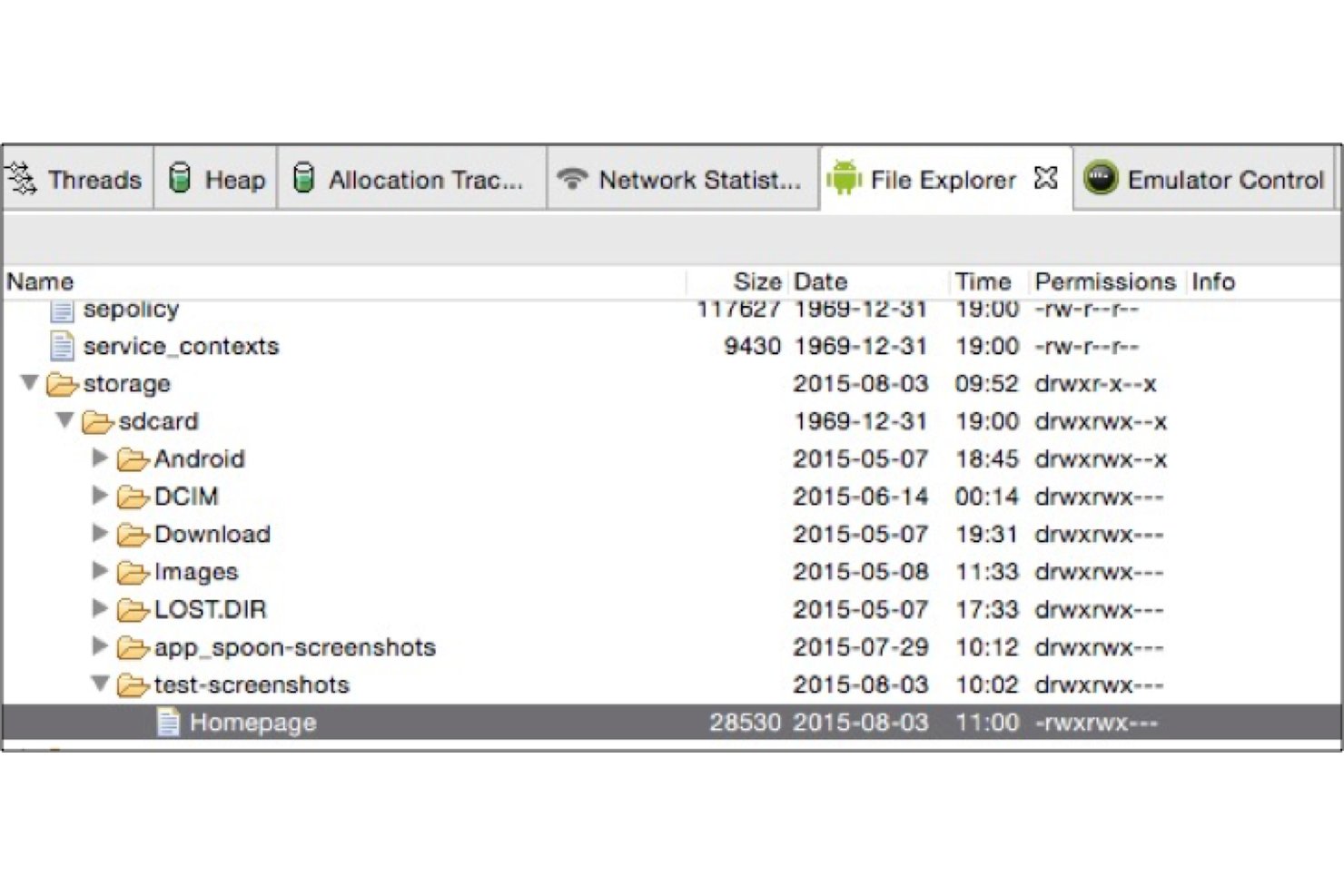Image resolution: width=1344 pixels, height=896 pixels.
Task: Expand the Images folder
Action: (101, 571)
